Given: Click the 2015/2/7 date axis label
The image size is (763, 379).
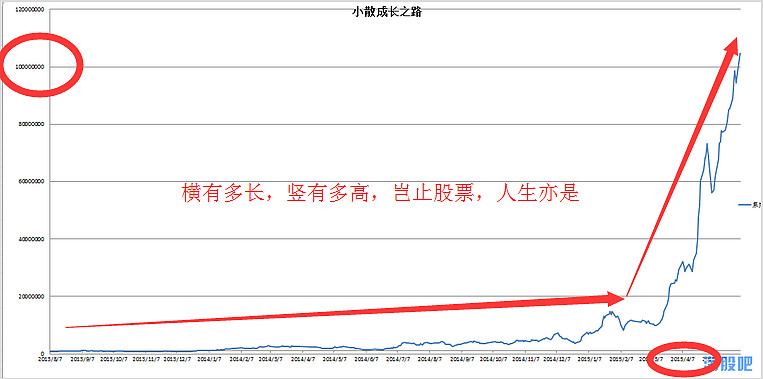Looking at the screenshot, I should [x=621, y=359].
